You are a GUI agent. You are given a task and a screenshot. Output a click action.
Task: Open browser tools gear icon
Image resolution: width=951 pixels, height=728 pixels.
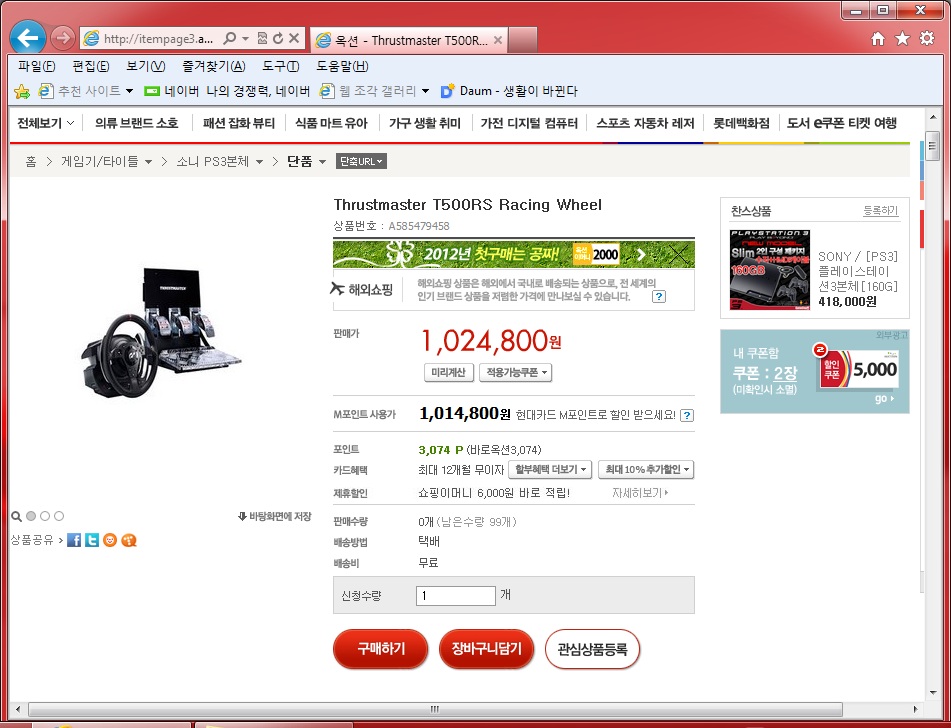coord(926,38)
